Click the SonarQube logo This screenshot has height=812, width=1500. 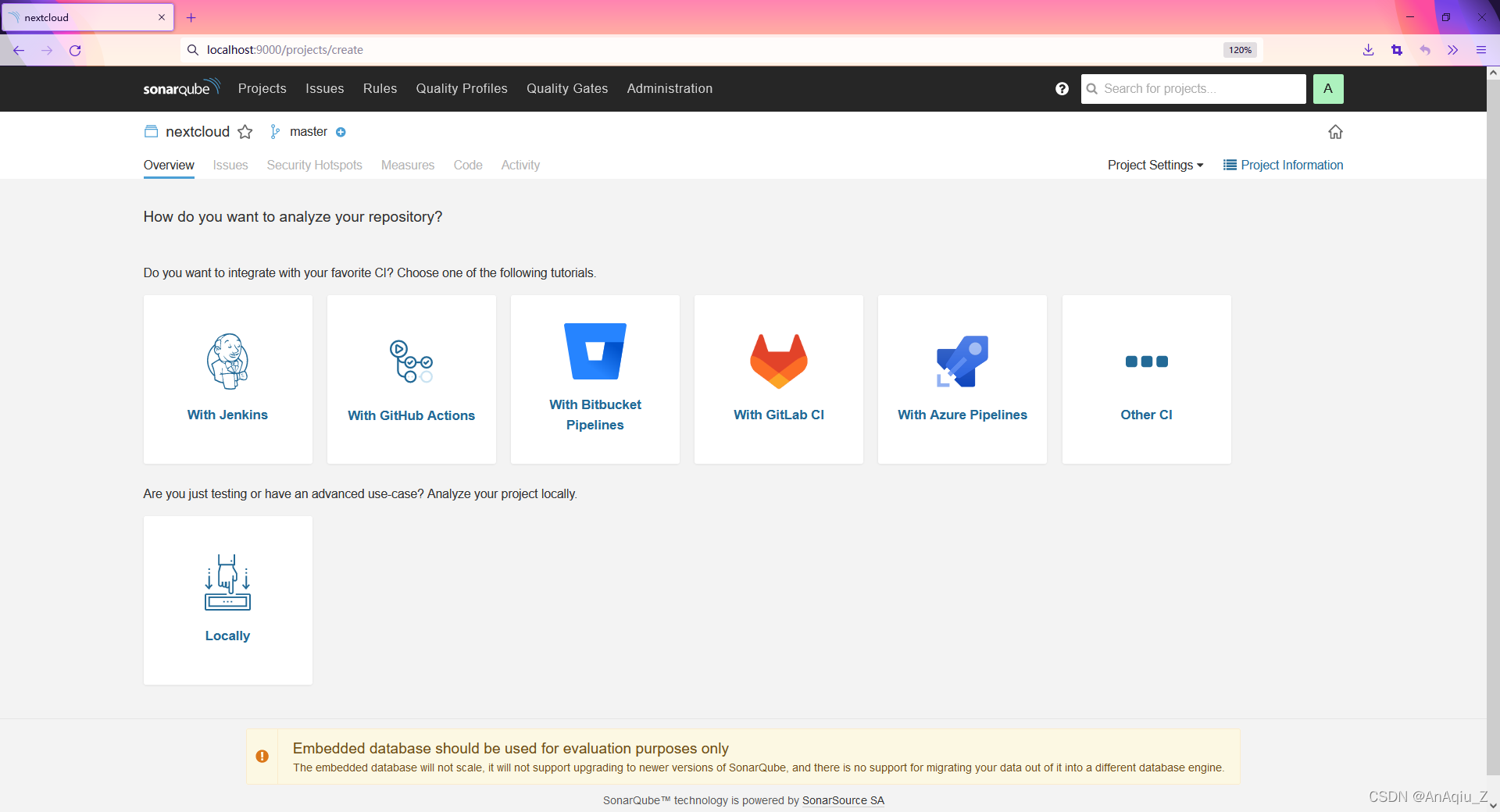(x=181, y=88)
